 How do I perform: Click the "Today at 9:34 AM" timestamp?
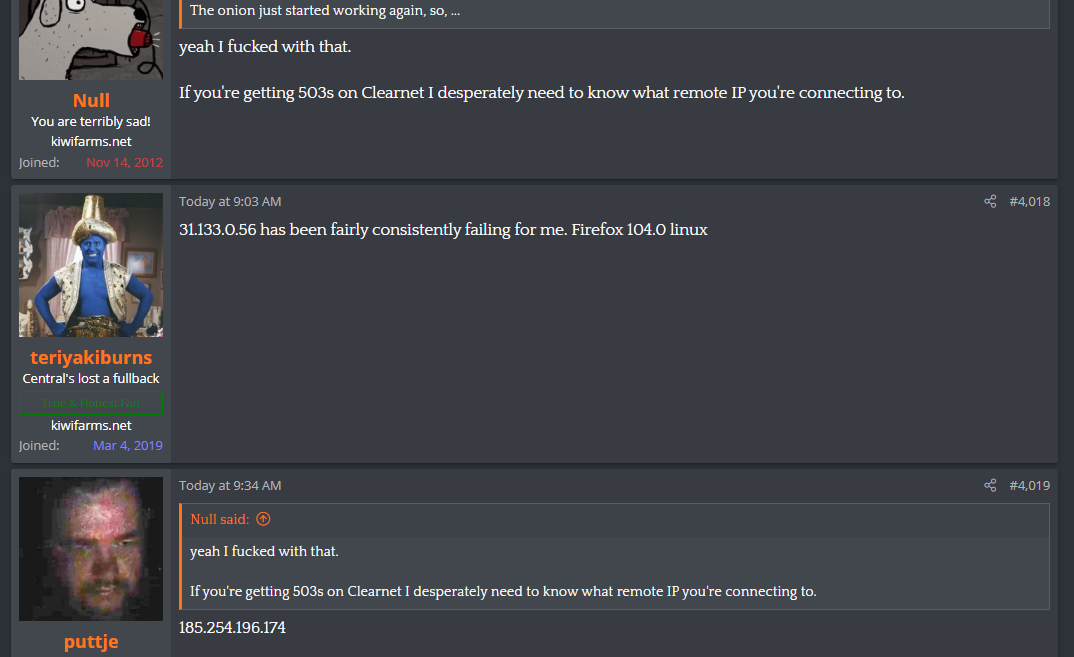click(230, 486)
